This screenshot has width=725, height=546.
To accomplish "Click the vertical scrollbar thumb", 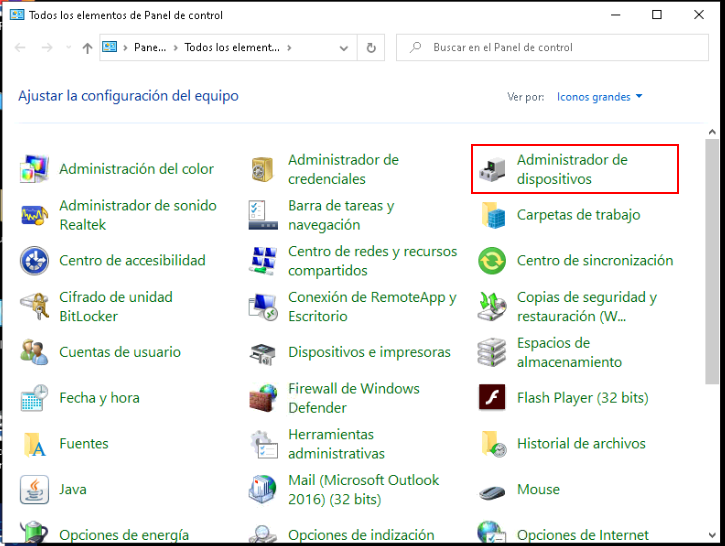I will pyautogui.click(x=712, y=261).
